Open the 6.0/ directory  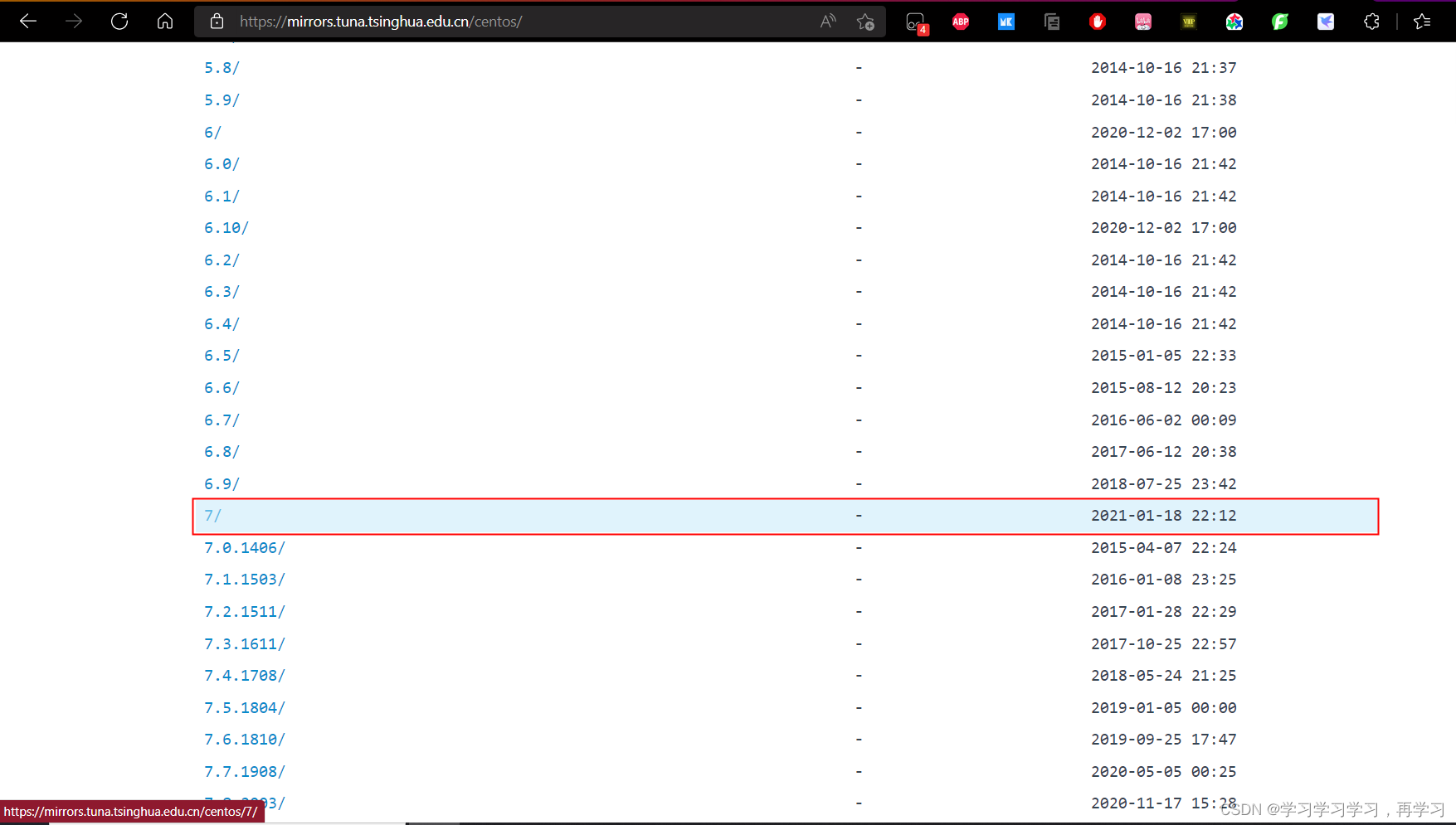[x=222, y=164]
